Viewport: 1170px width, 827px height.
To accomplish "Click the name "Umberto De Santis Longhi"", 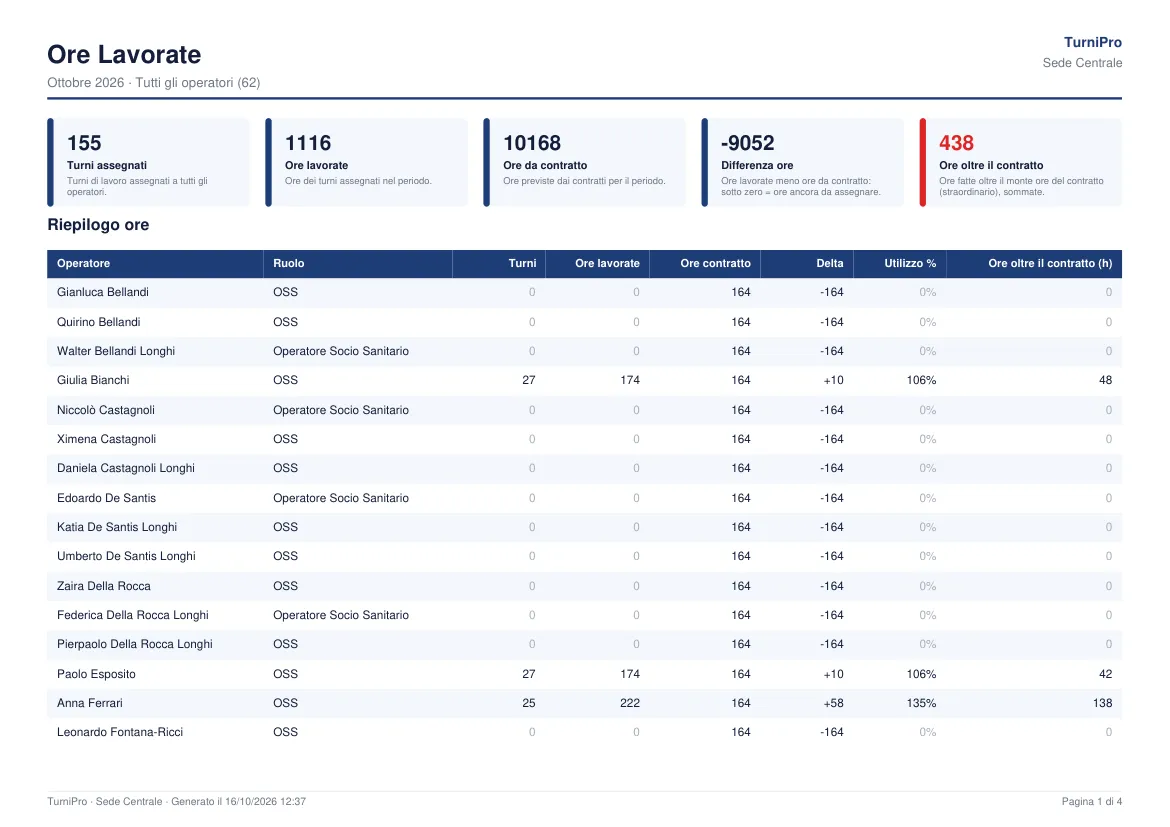I will 126,556.
